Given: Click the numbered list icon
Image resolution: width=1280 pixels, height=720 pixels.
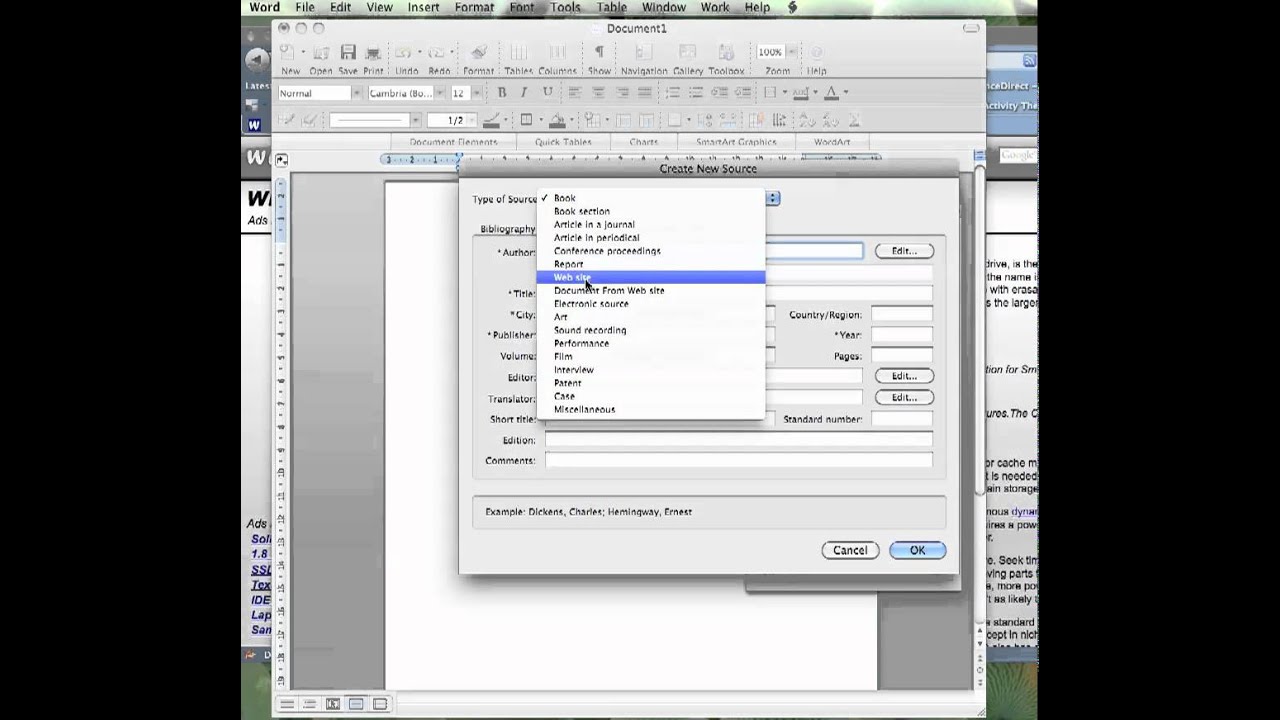Looking at the screenshot, I should (x=674, y=92).
